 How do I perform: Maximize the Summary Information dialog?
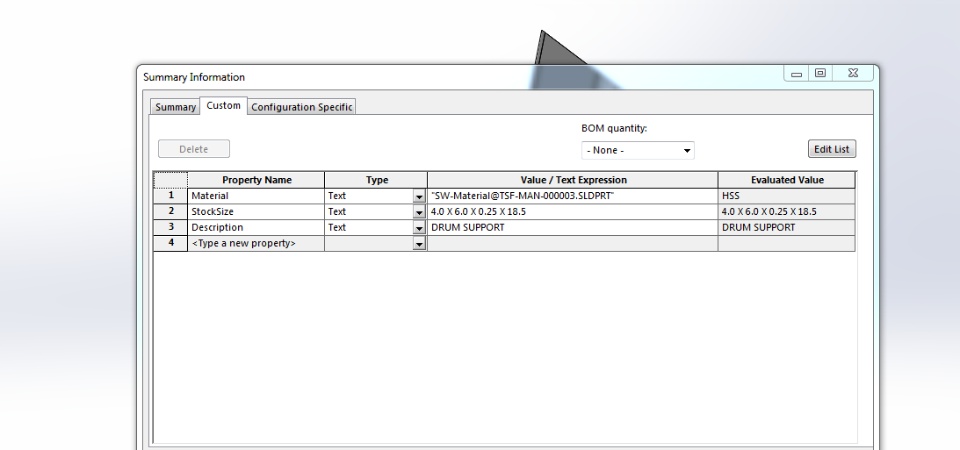pos(820,73)
